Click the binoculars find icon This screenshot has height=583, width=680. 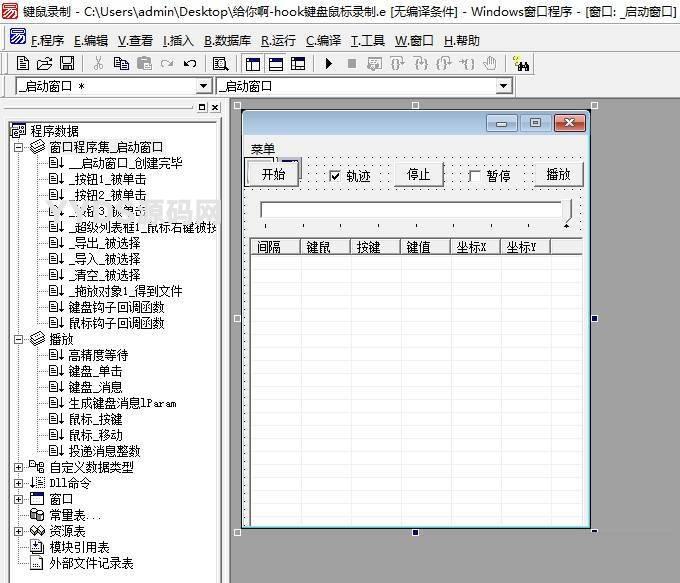point(521,63)
